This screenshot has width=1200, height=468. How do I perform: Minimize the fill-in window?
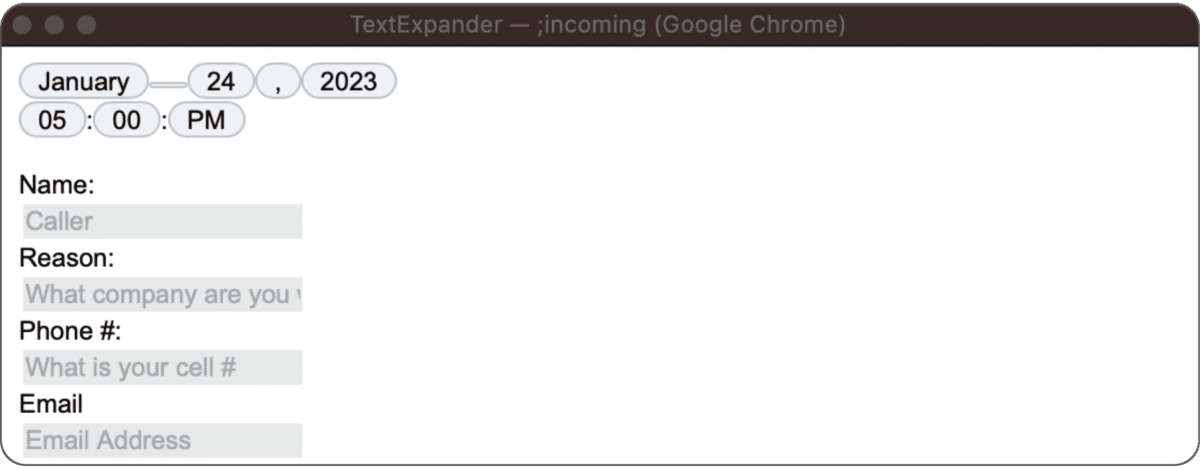pyautogui.click(x=55, y=25)
